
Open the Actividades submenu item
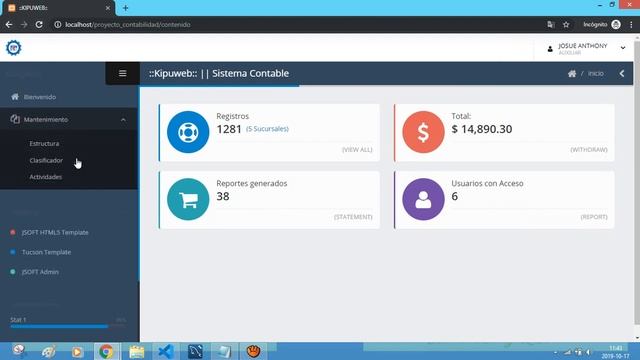tap(46, 177)
